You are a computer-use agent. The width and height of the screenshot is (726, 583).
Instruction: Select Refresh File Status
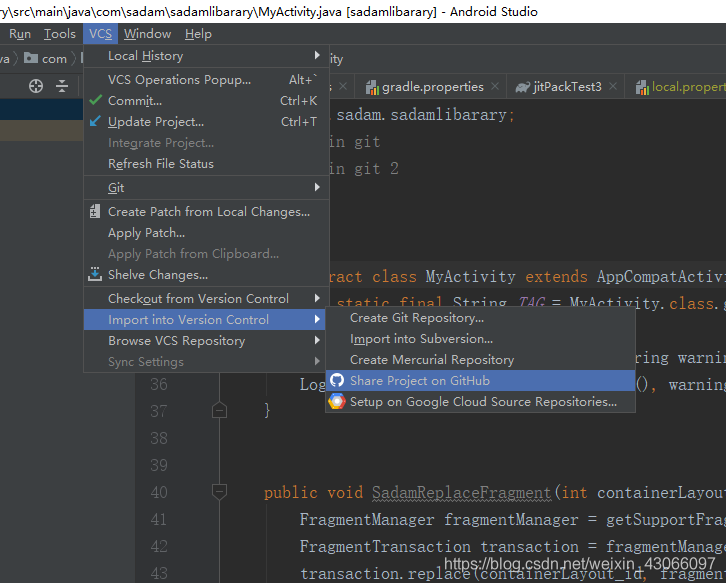[206, 164]
